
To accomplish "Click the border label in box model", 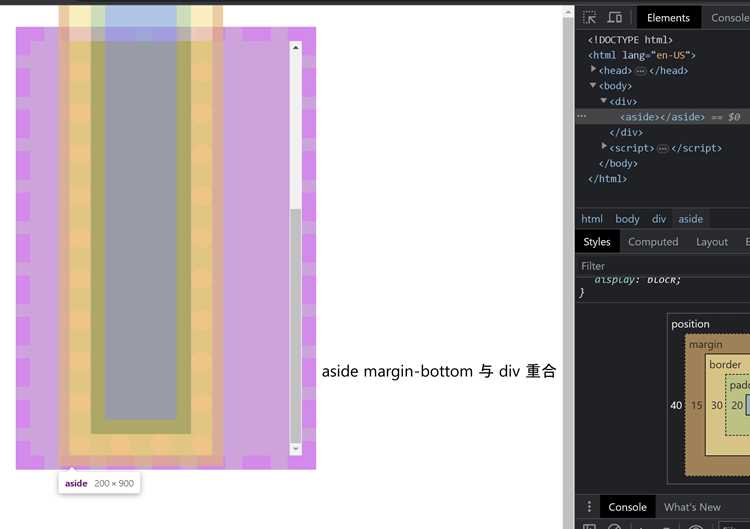I will 725,364.
